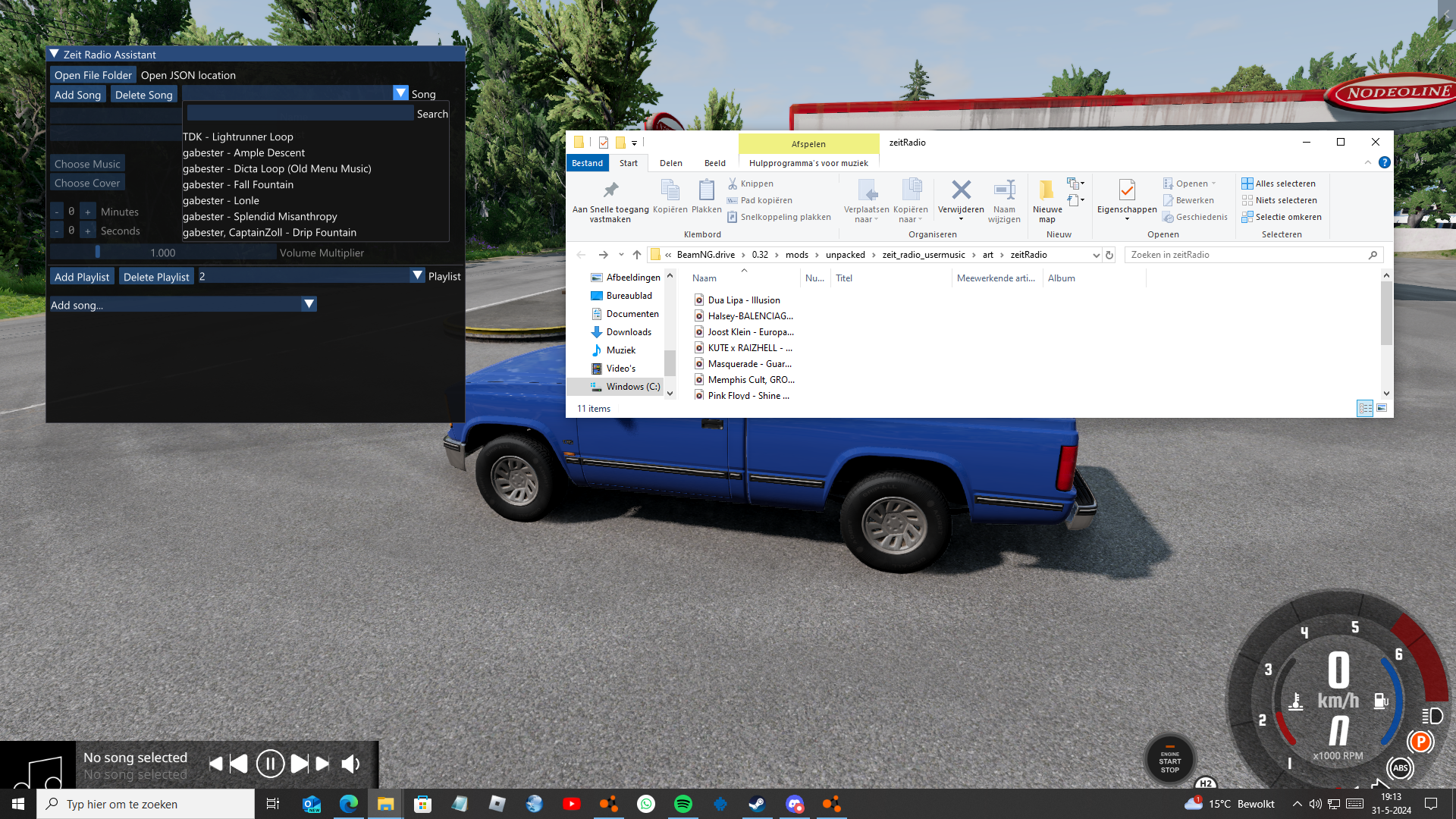Open the Add song combo box
This screenshot has height=819, width=1456.
(309, 304)
